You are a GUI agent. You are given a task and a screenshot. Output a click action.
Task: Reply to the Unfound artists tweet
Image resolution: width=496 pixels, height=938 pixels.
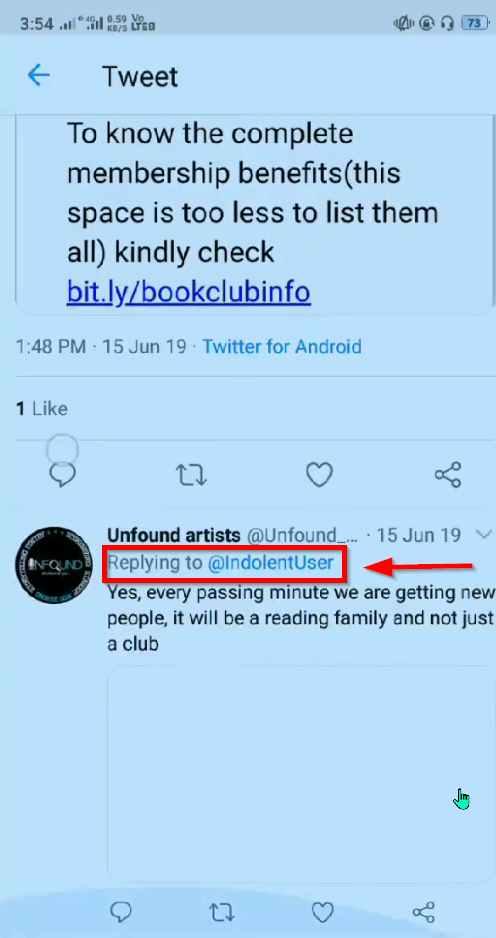pos(121,912)
